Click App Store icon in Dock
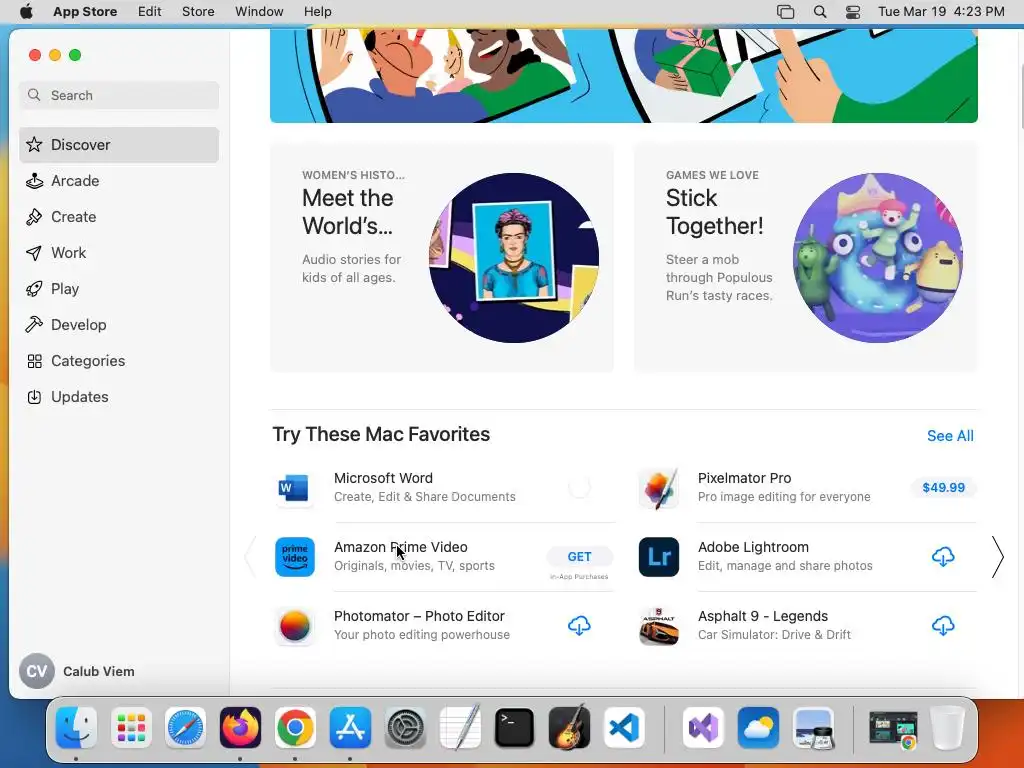The height and width of the screenshot is (768, 1024). (350, 728)
